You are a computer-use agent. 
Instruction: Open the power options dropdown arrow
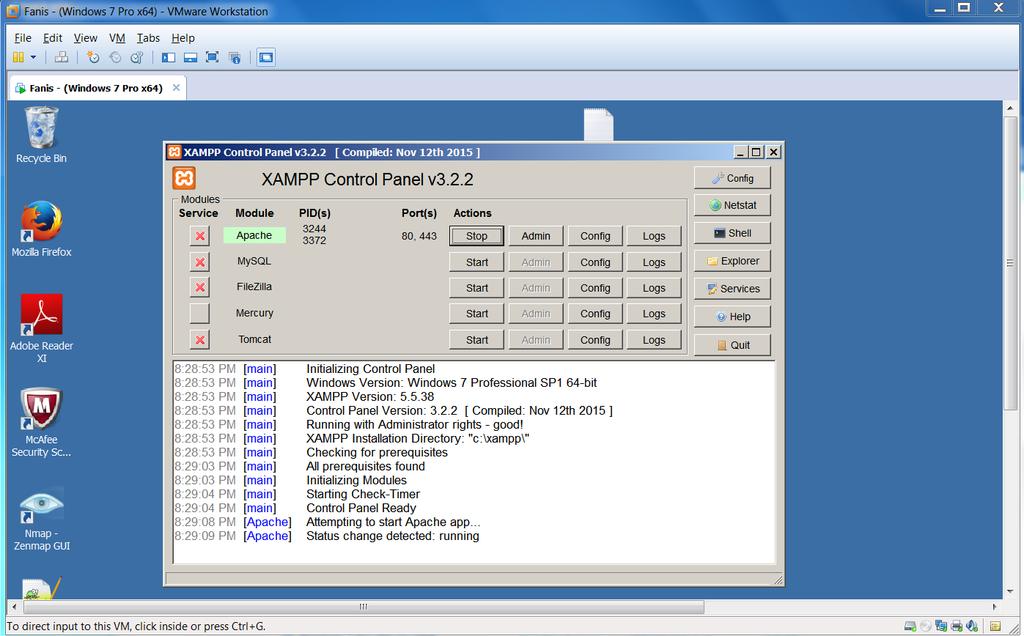(33, 57)
